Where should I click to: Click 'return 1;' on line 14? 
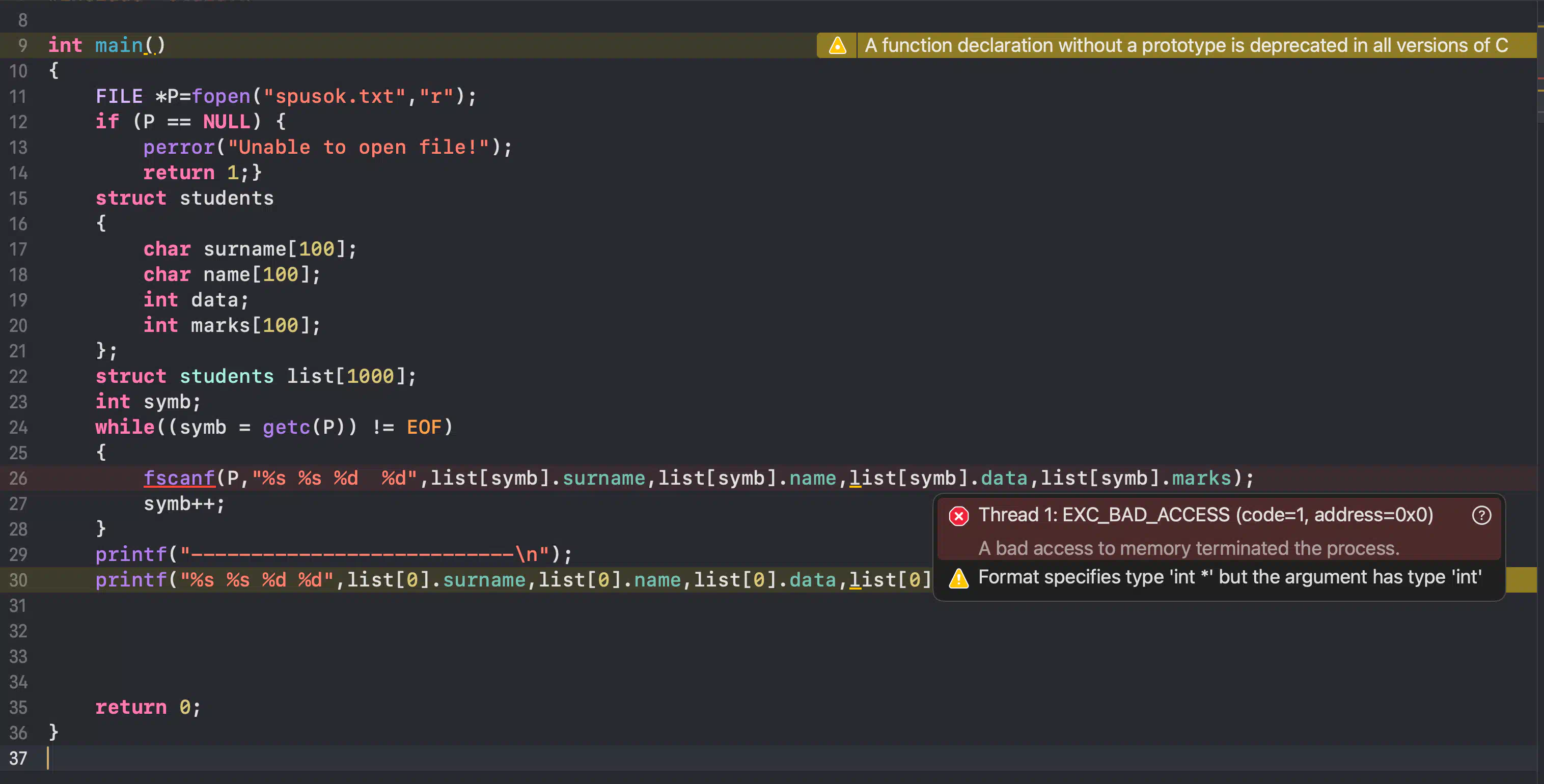196,173
